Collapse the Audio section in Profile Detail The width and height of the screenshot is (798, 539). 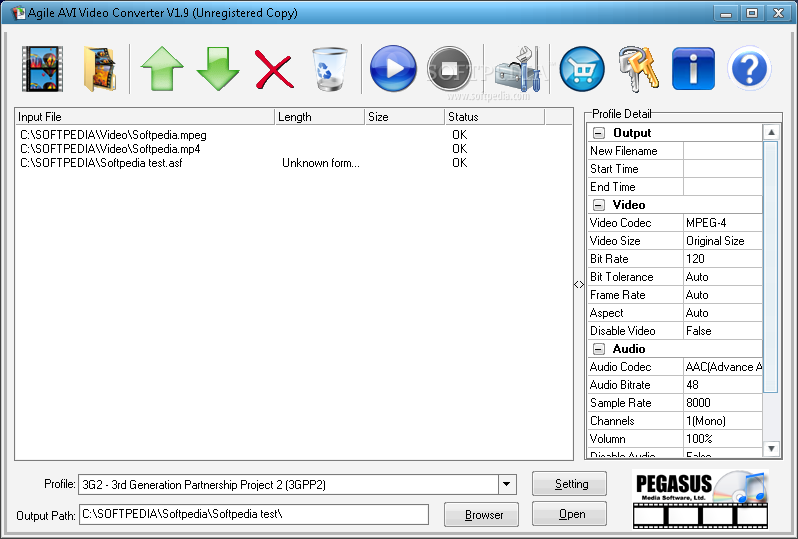coord(599,349)
